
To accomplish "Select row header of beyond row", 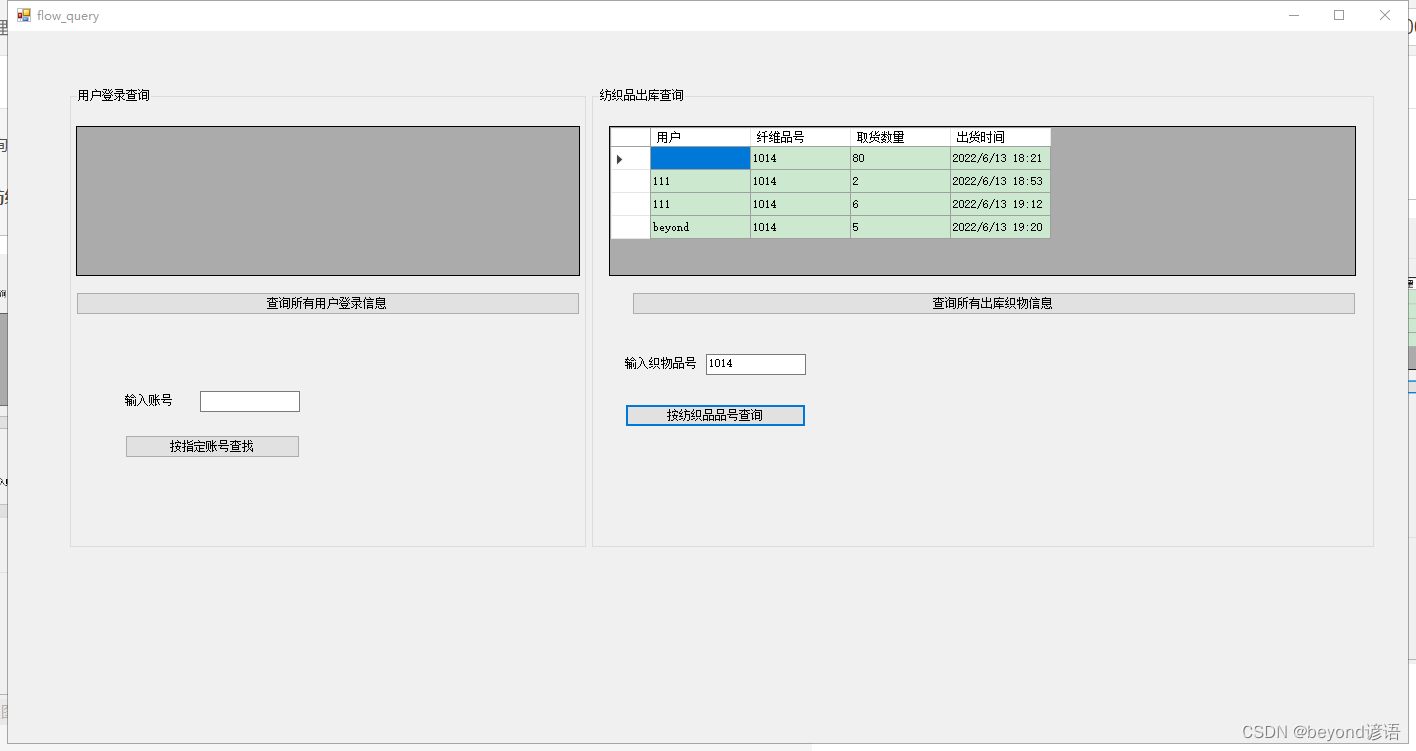I will (630, 227).
